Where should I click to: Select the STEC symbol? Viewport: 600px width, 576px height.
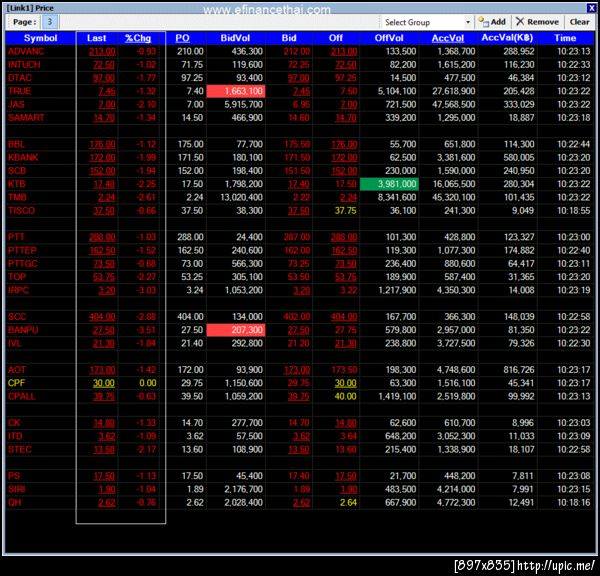click(x=20, y=449)
